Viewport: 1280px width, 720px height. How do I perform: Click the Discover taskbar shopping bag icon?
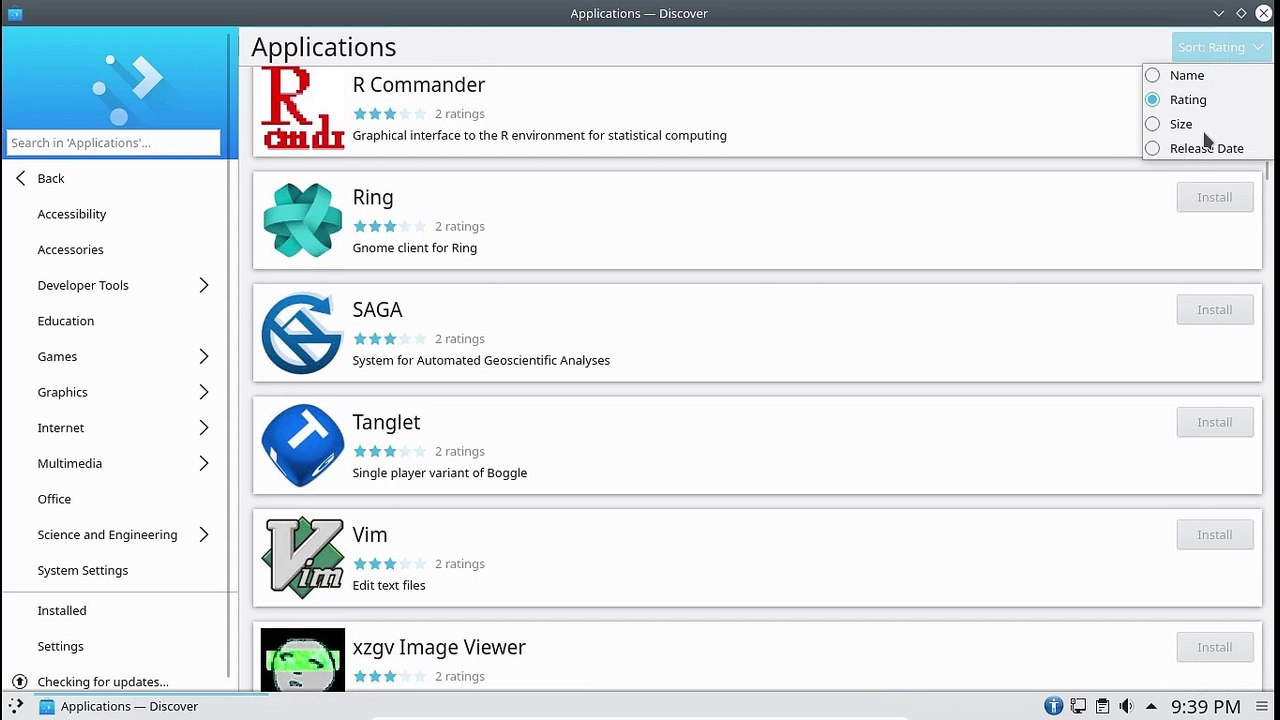point(46,706)
